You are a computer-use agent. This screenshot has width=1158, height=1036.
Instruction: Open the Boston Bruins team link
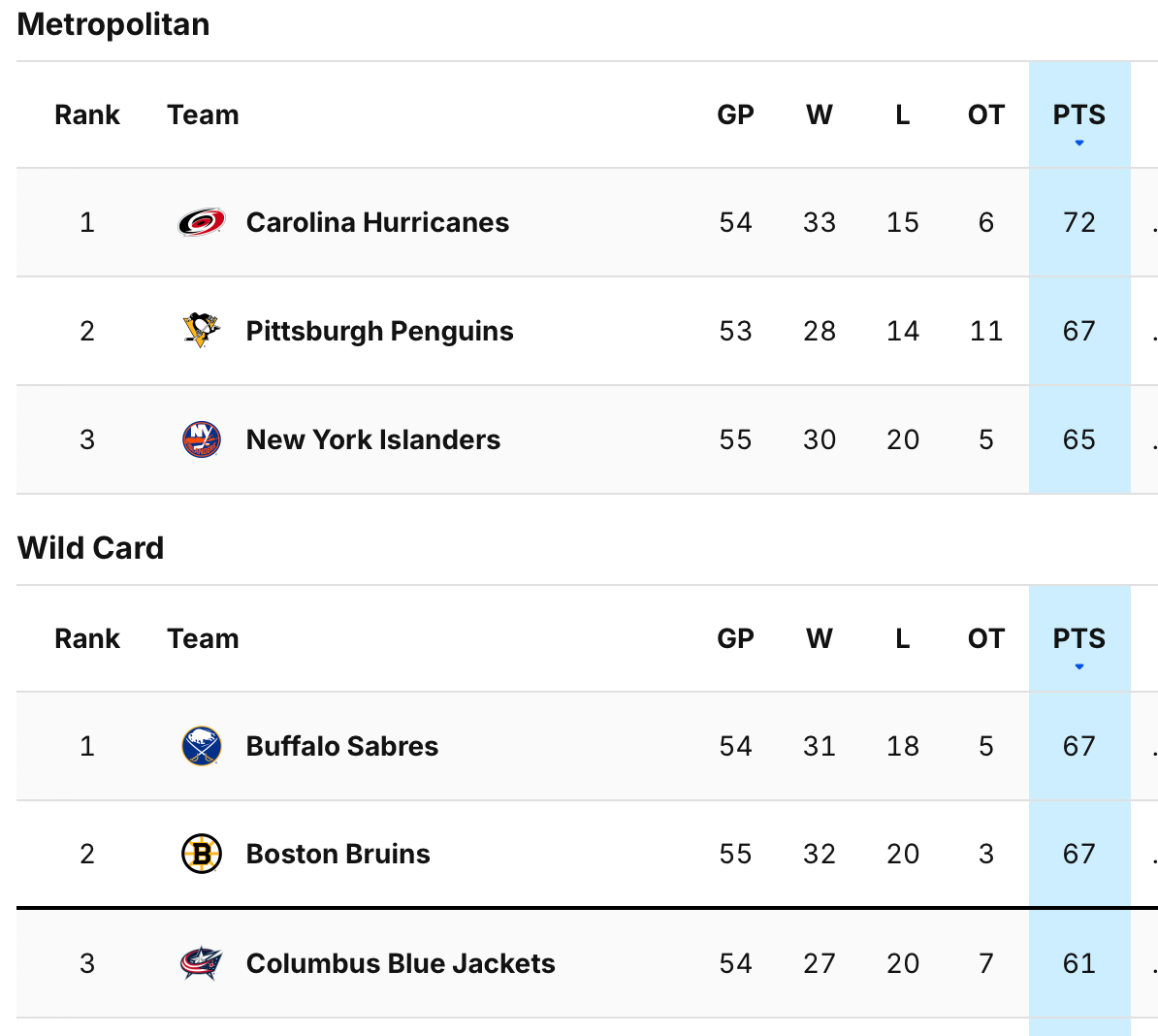(338, 854)
